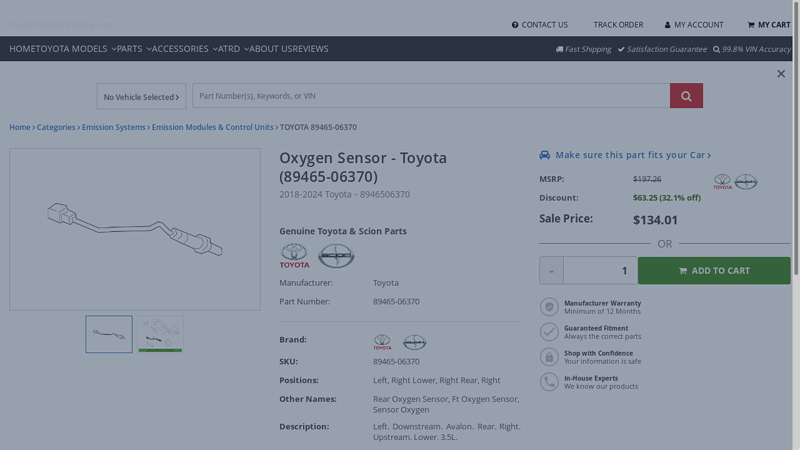Click Make sure this part fits your Car
The image size is (800, 450).
[633, 155]
